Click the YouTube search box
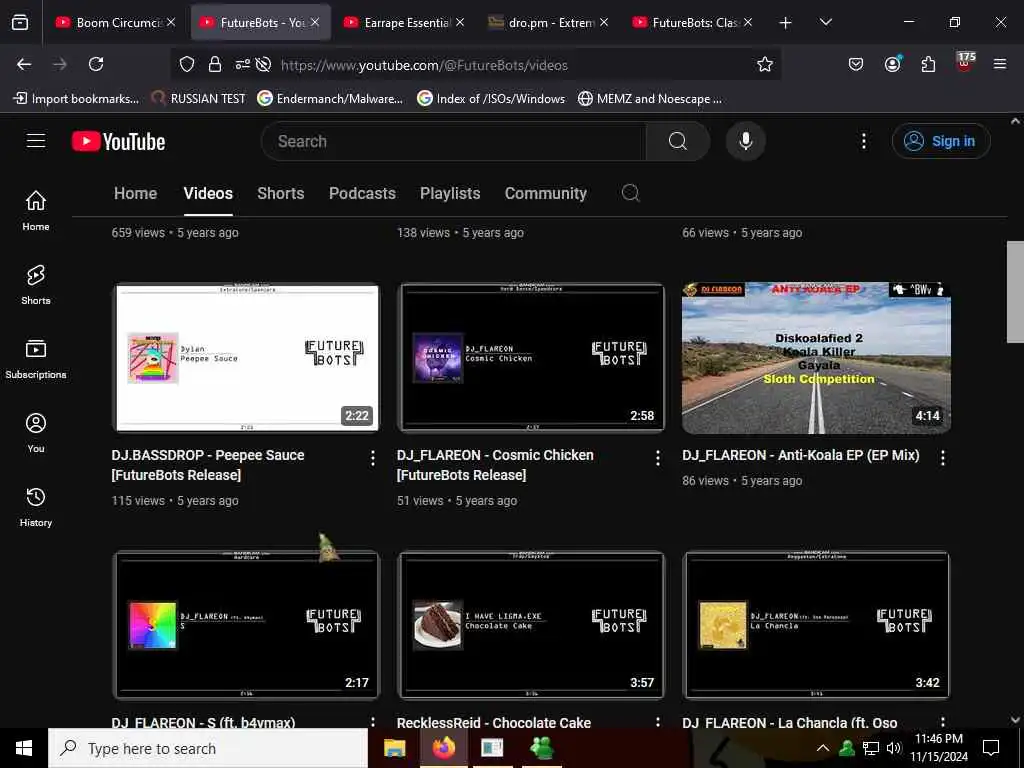 point(453,141)
